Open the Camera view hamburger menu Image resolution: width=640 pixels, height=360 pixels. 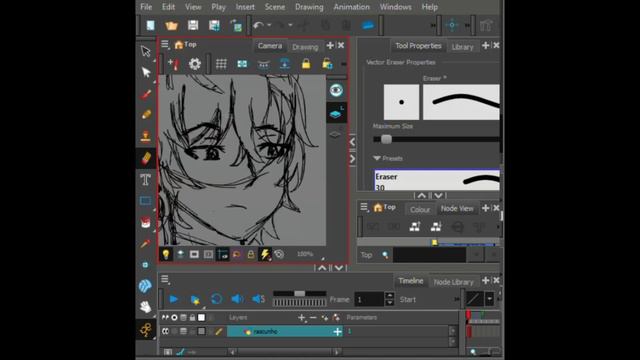point(165,44)
